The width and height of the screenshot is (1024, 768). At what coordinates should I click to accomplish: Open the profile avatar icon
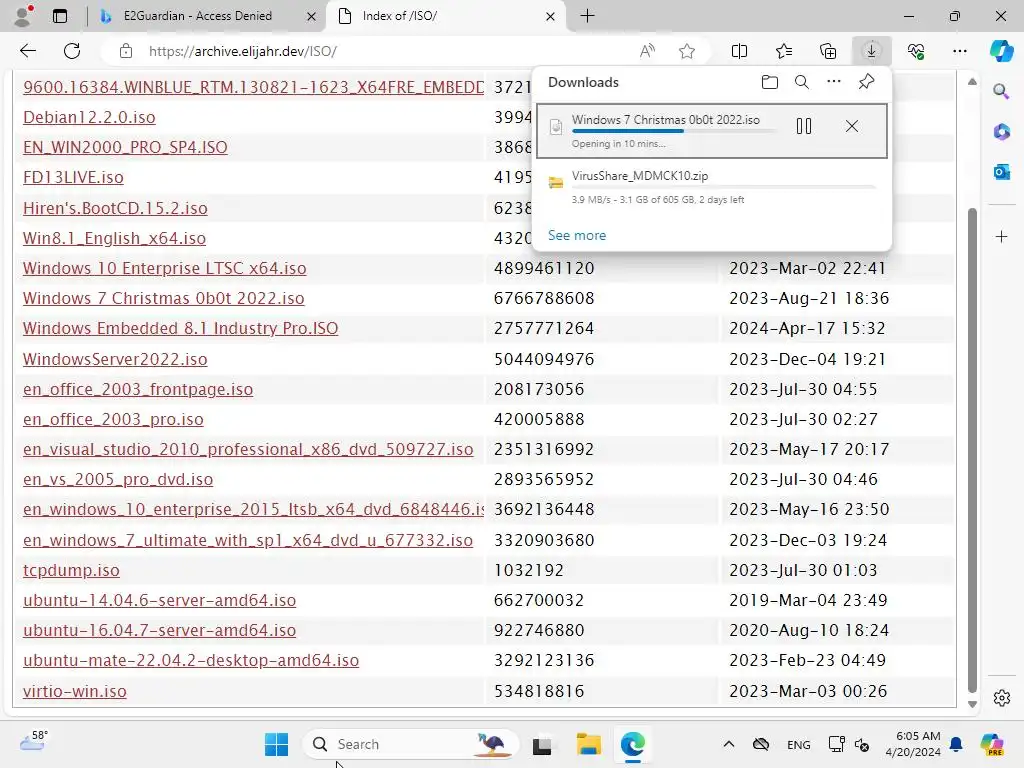pyautogui.click(x=24, y=16)
